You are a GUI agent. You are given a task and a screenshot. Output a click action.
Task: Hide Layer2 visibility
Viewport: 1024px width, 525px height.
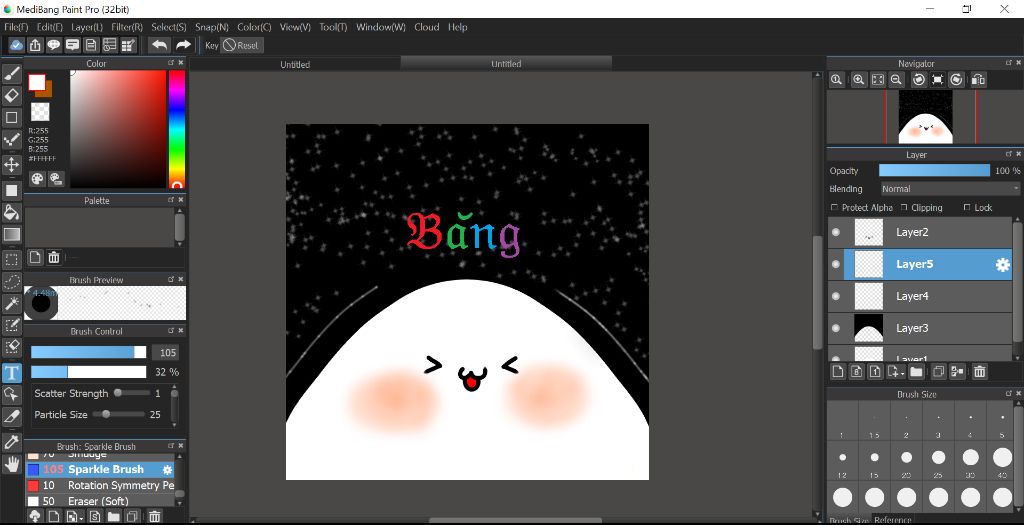[x=836, y=232]
